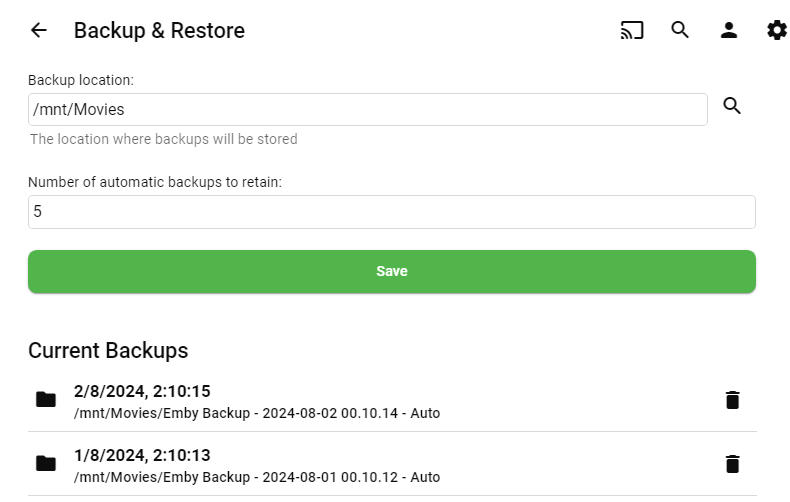Image resolution: width=790 pixels, height=502 pixels.
Task: Go back using the arrow icon
Action: pyautogui.click(x=39, y=30)
